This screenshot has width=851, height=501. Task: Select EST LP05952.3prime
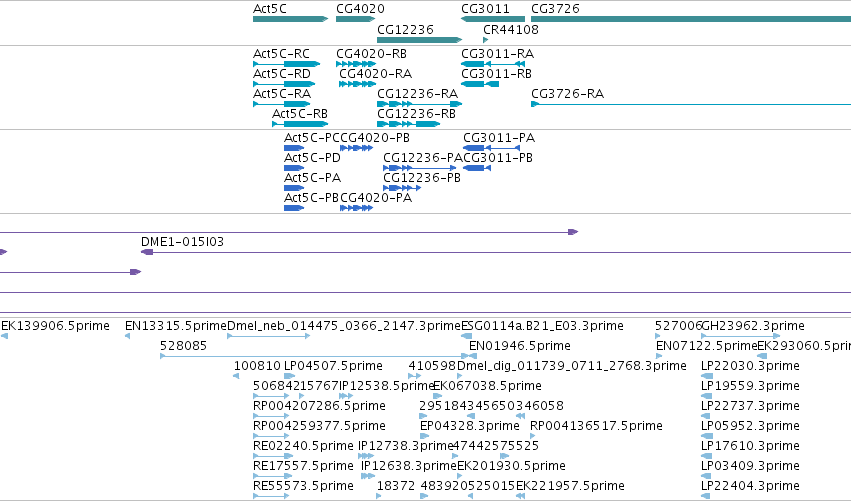[707, 437]
